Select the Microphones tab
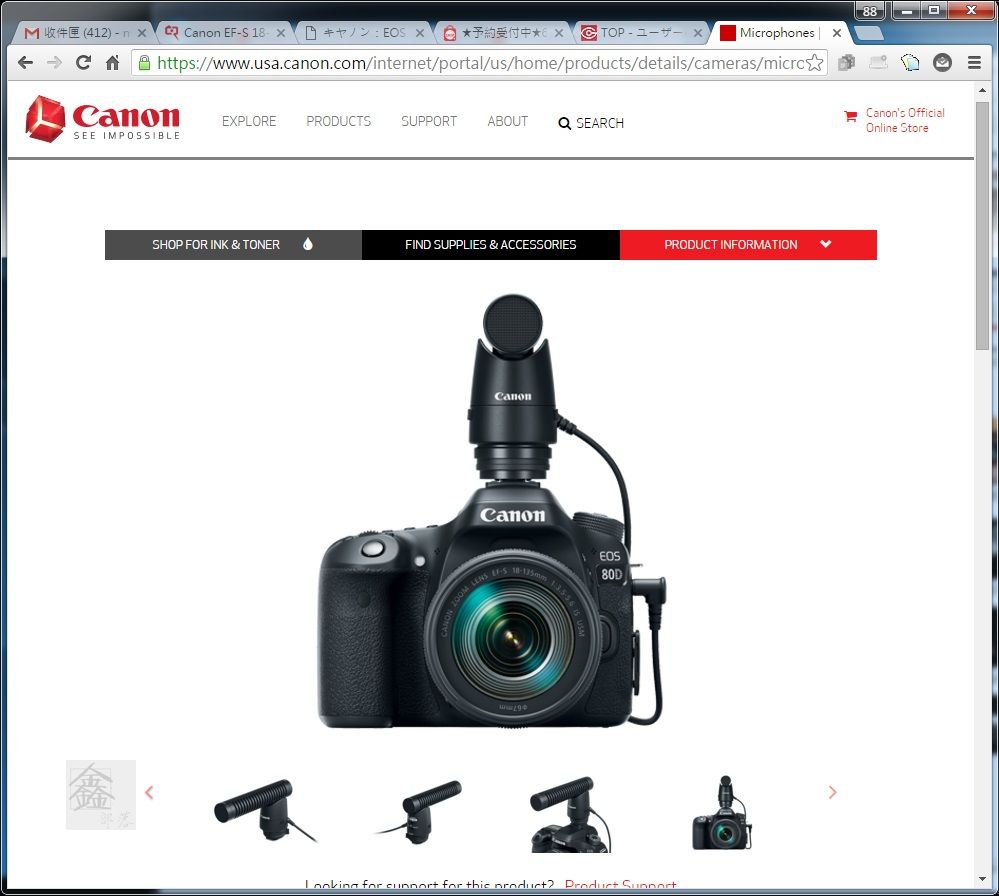 [x=779, y=33]
